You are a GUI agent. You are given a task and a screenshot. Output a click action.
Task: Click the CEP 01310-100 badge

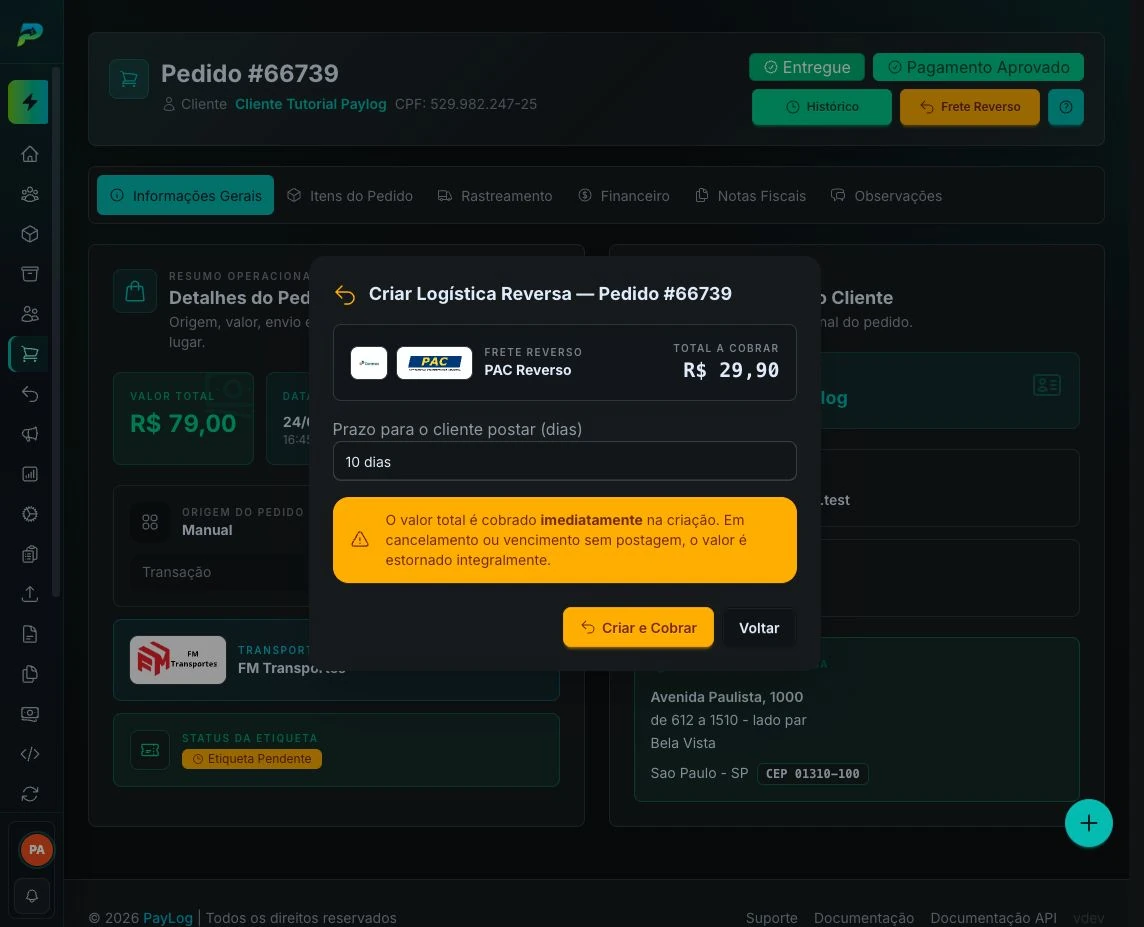(x=813, y=773)
